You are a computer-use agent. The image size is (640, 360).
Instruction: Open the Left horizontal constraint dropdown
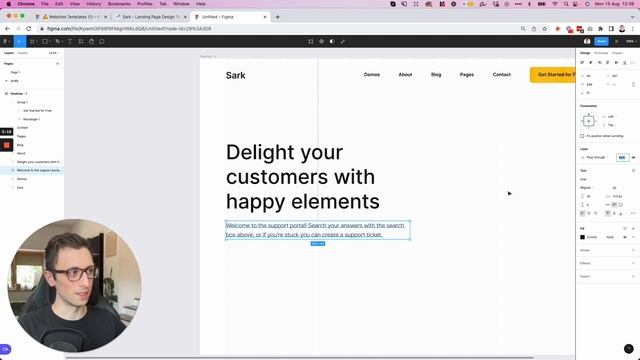[611, 117]
